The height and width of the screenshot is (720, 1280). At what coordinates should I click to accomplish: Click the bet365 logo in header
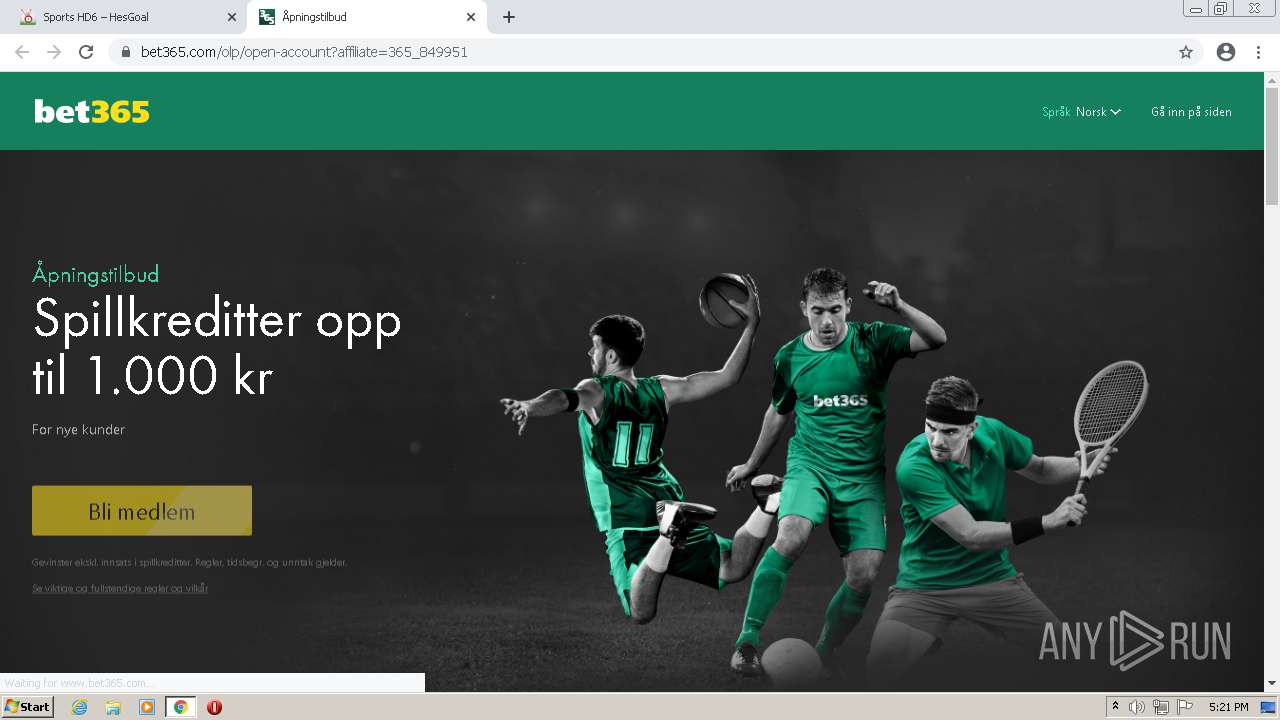(92, 111)
